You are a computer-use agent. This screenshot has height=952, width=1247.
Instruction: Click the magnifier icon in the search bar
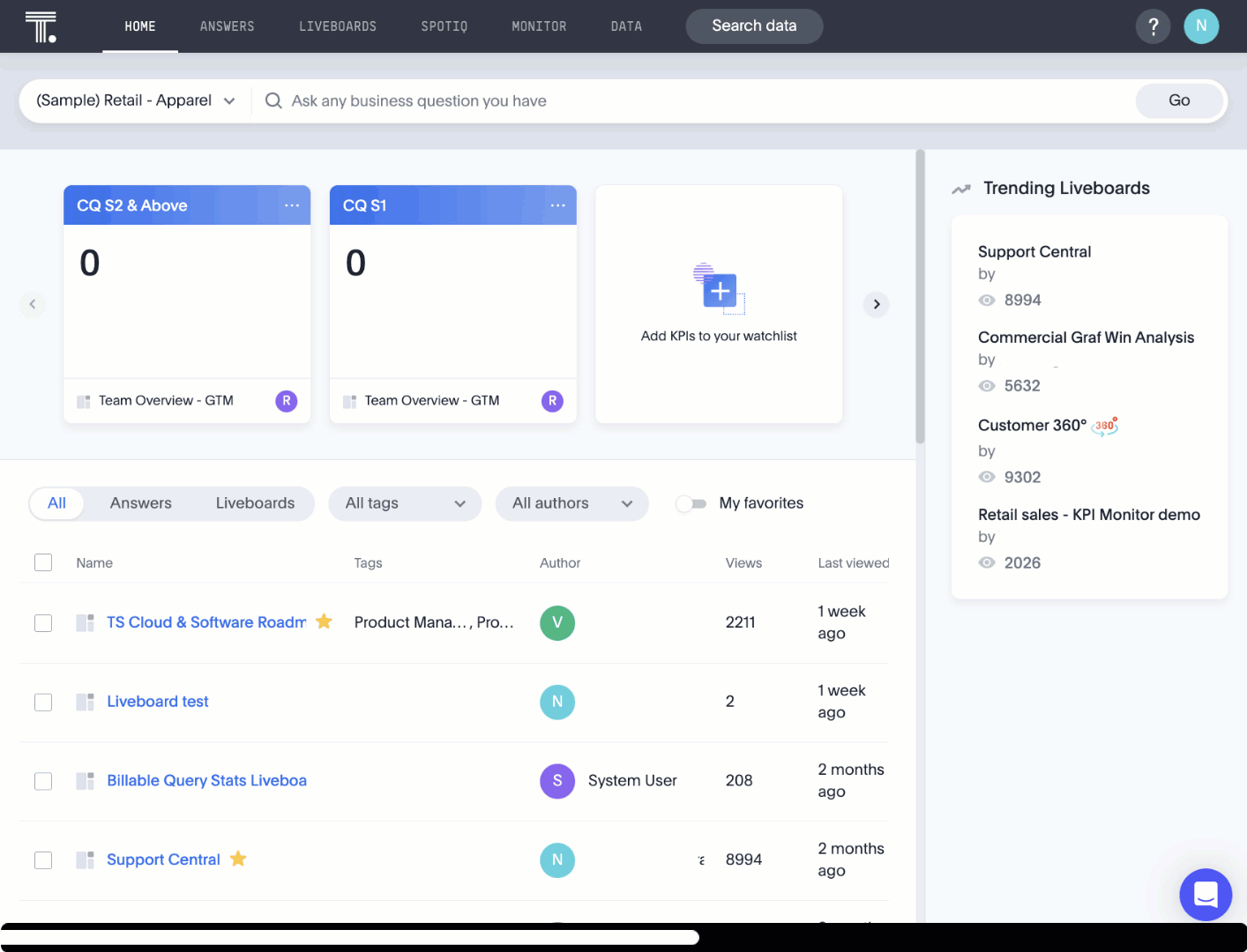tap(273, 100)
